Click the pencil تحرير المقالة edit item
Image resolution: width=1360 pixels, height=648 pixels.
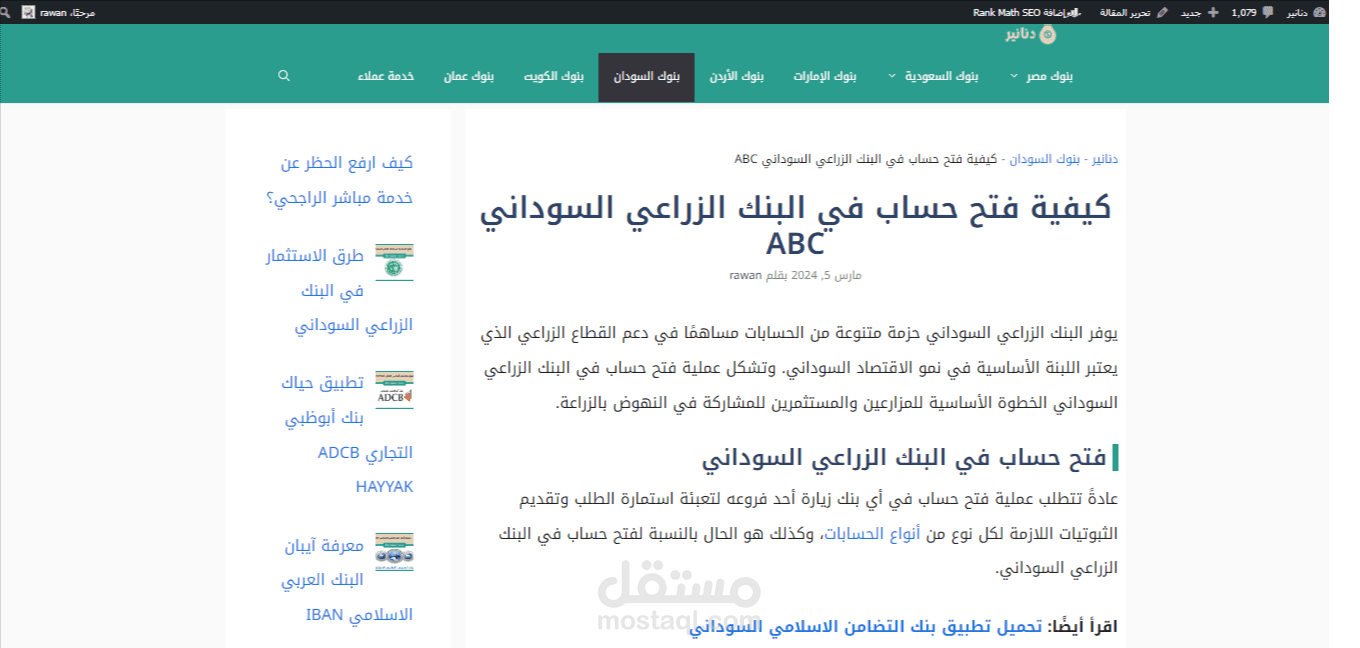tap(1132, 12)
